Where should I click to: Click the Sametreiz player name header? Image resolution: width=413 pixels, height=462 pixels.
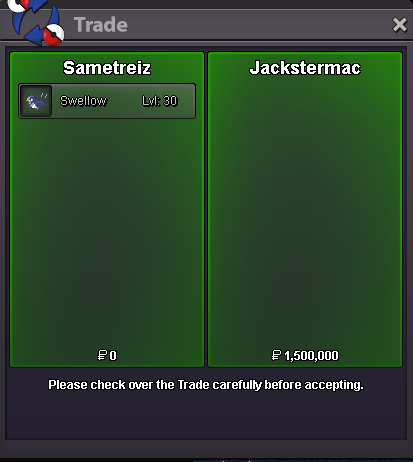point(107,68)
